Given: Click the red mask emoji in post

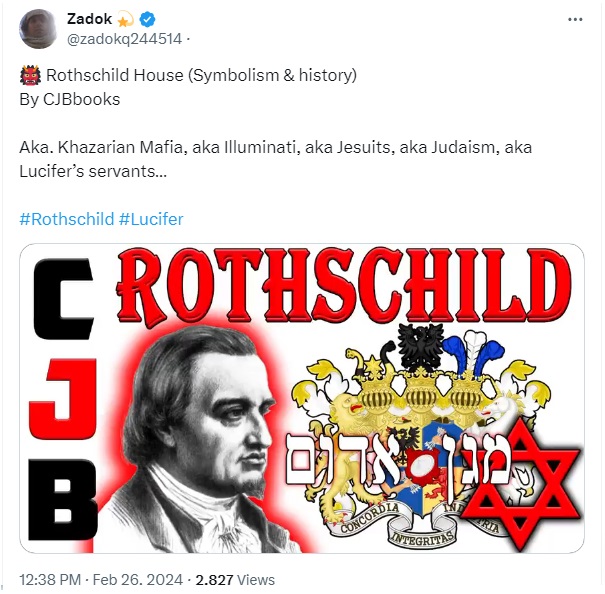Looking at the screenshot, I should [30, 75].
